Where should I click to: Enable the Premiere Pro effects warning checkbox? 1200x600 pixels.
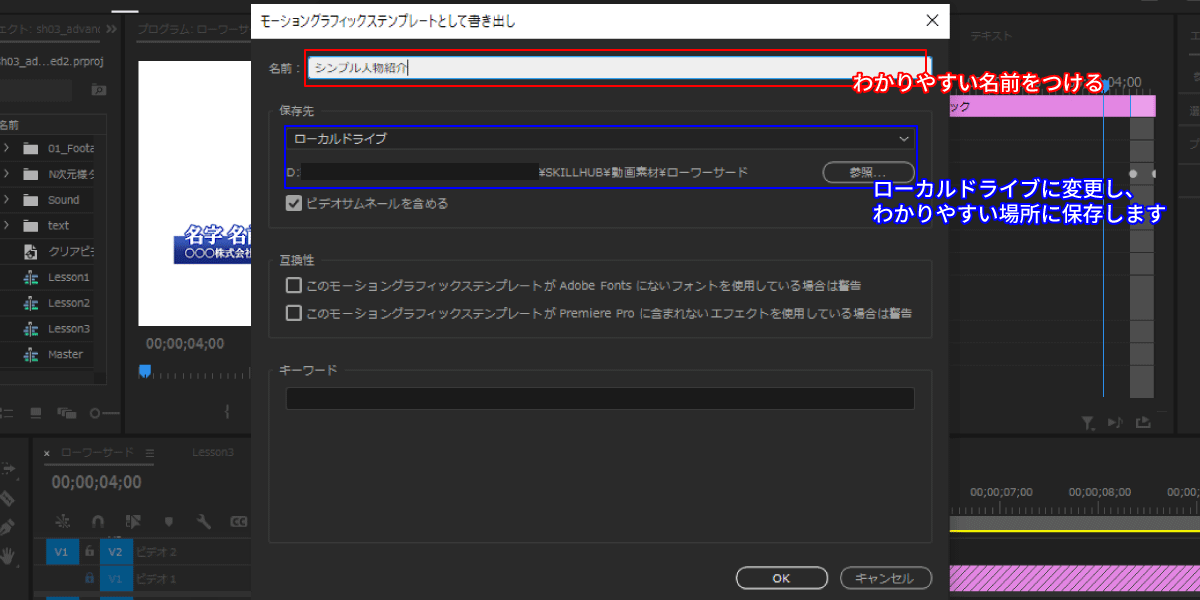coord(294,313)
